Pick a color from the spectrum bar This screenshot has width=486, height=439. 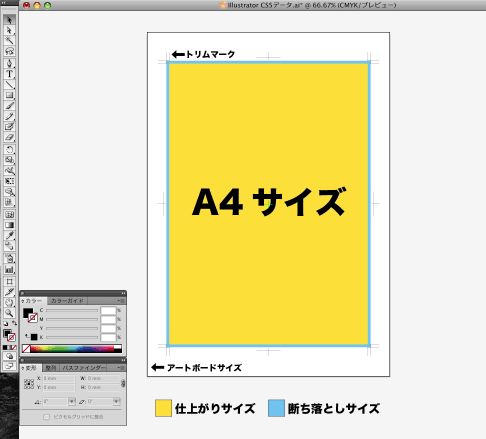(72, 349)
